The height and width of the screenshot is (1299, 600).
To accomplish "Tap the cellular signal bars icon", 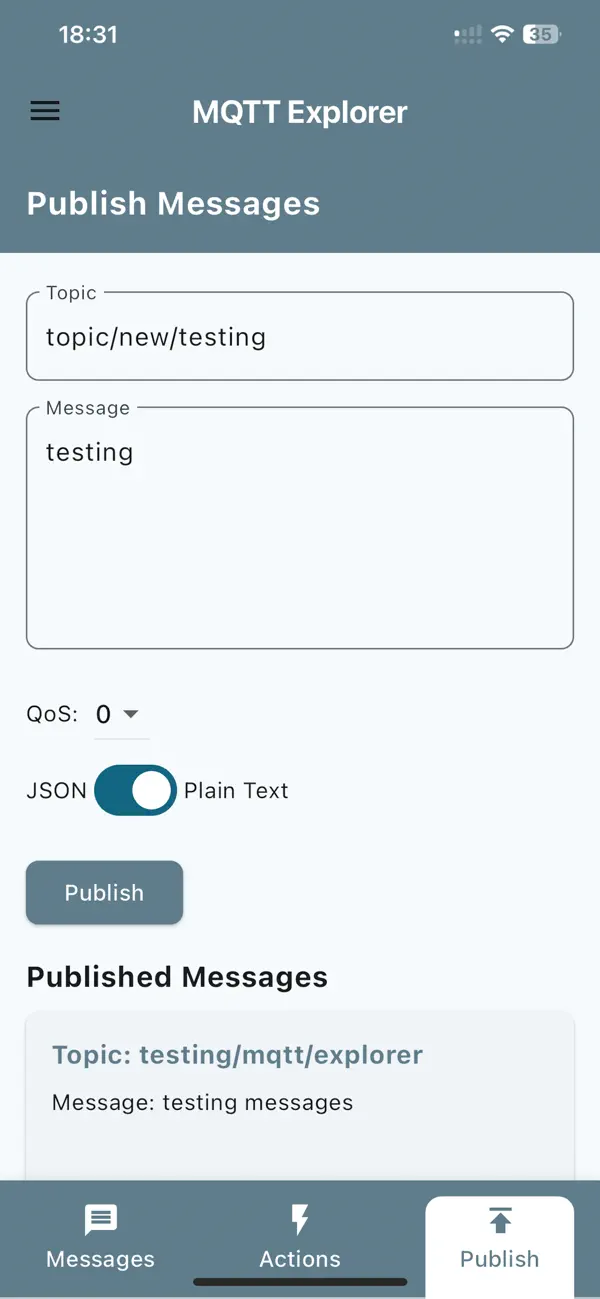I will coord(466,34).
